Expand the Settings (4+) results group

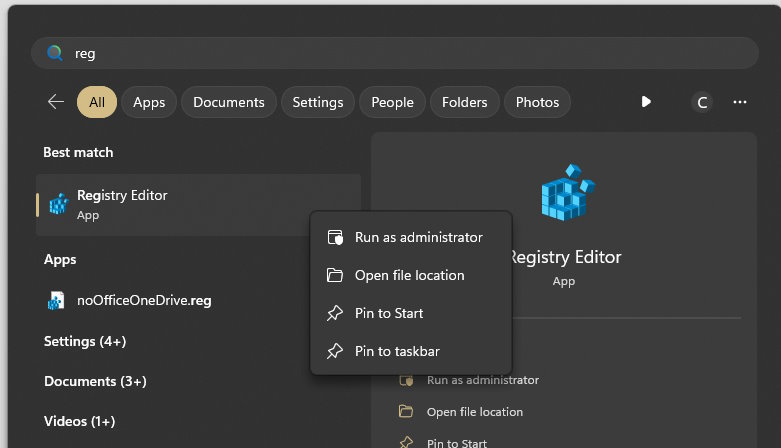(85, 341)
